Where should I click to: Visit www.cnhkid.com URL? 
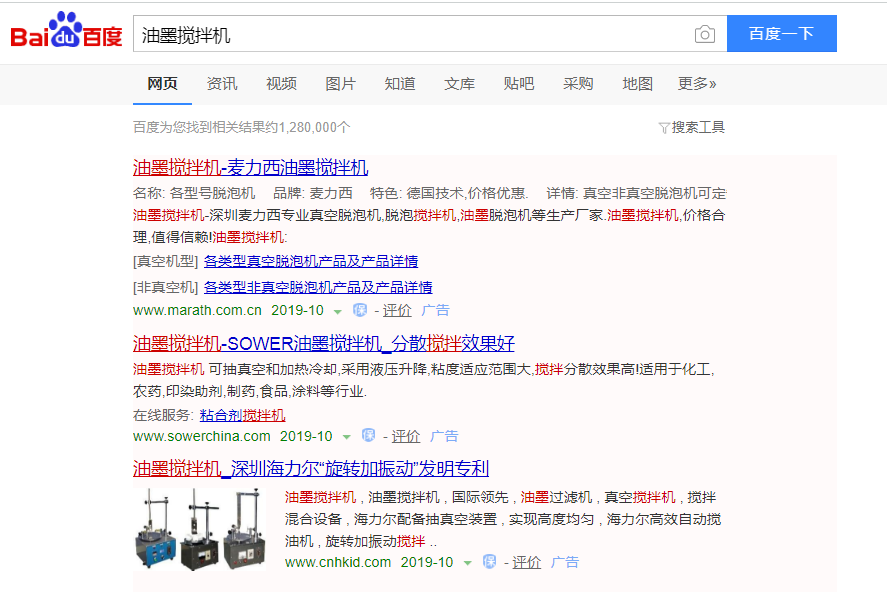[338, 562]
